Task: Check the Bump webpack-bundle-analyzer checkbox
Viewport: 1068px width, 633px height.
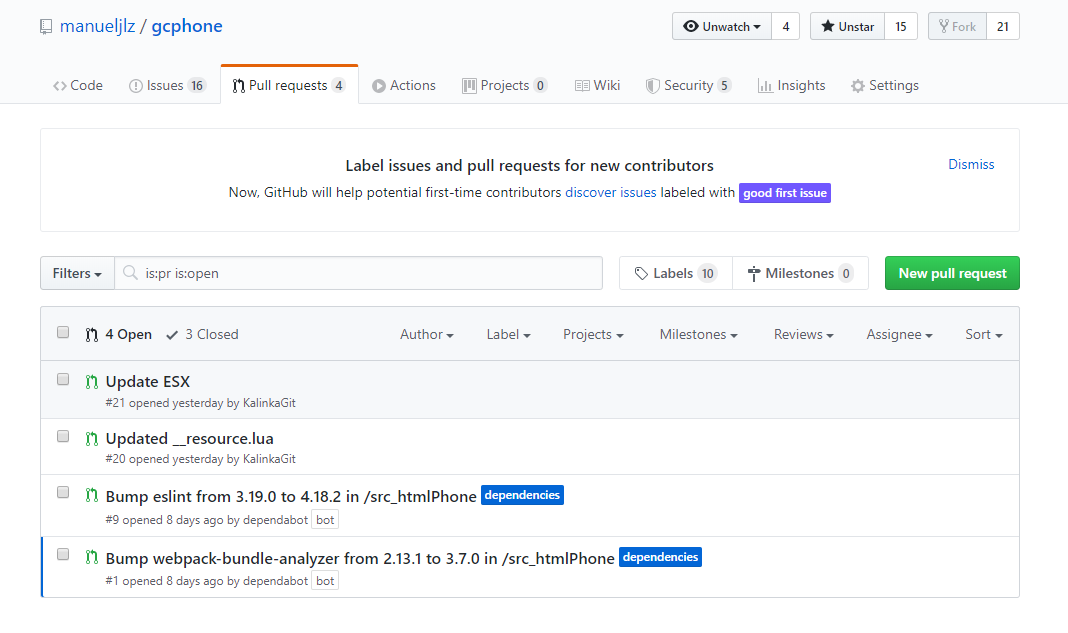Action: pos(63,554)
